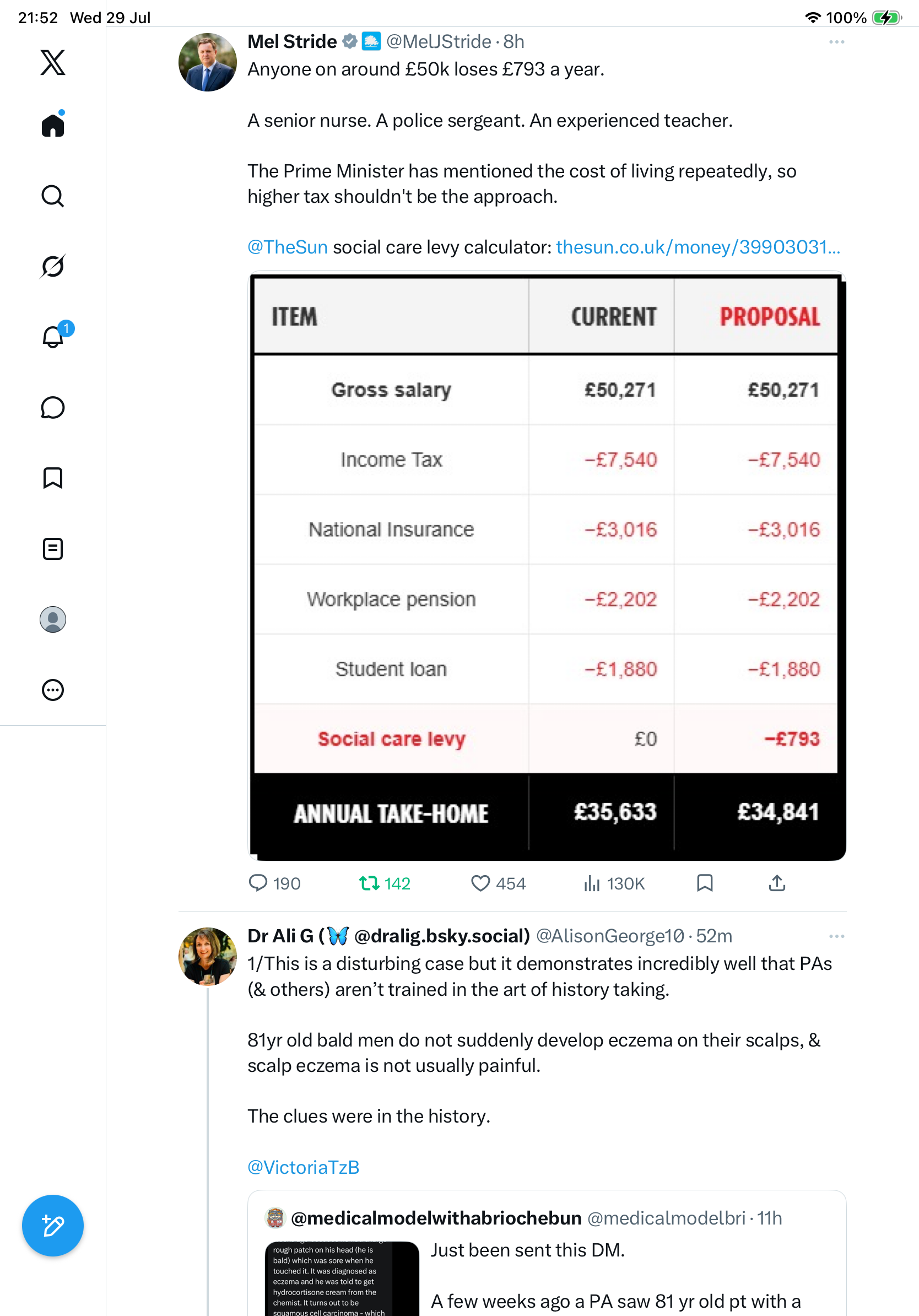Go to Home feed in sidebar
919x1316 pixels.
click(x=53, y=125)
